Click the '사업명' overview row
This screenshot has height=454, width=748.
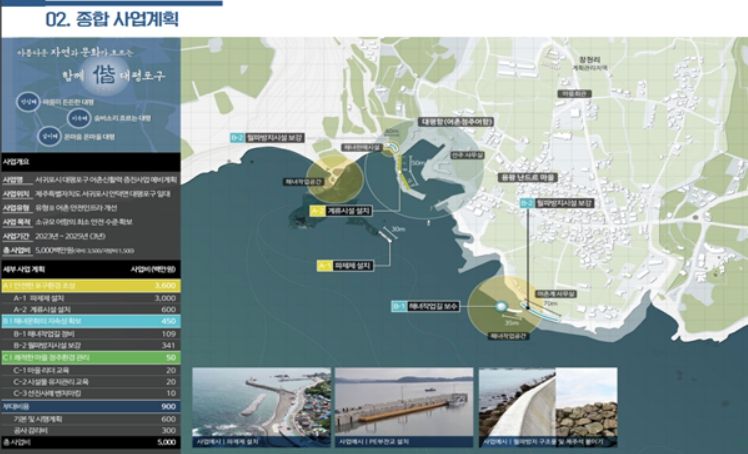pos(91,180)
